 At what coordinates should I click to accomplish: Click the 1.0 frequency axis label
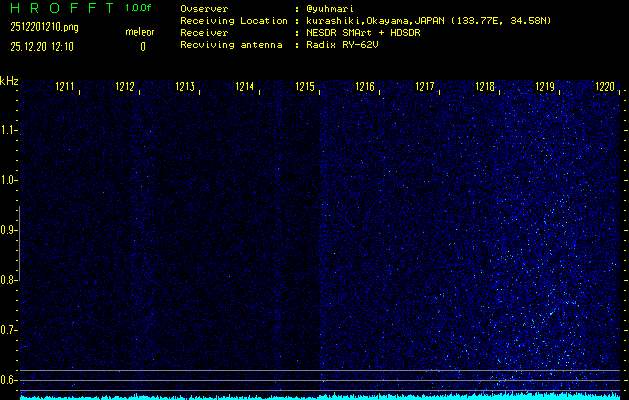(7, 180)
